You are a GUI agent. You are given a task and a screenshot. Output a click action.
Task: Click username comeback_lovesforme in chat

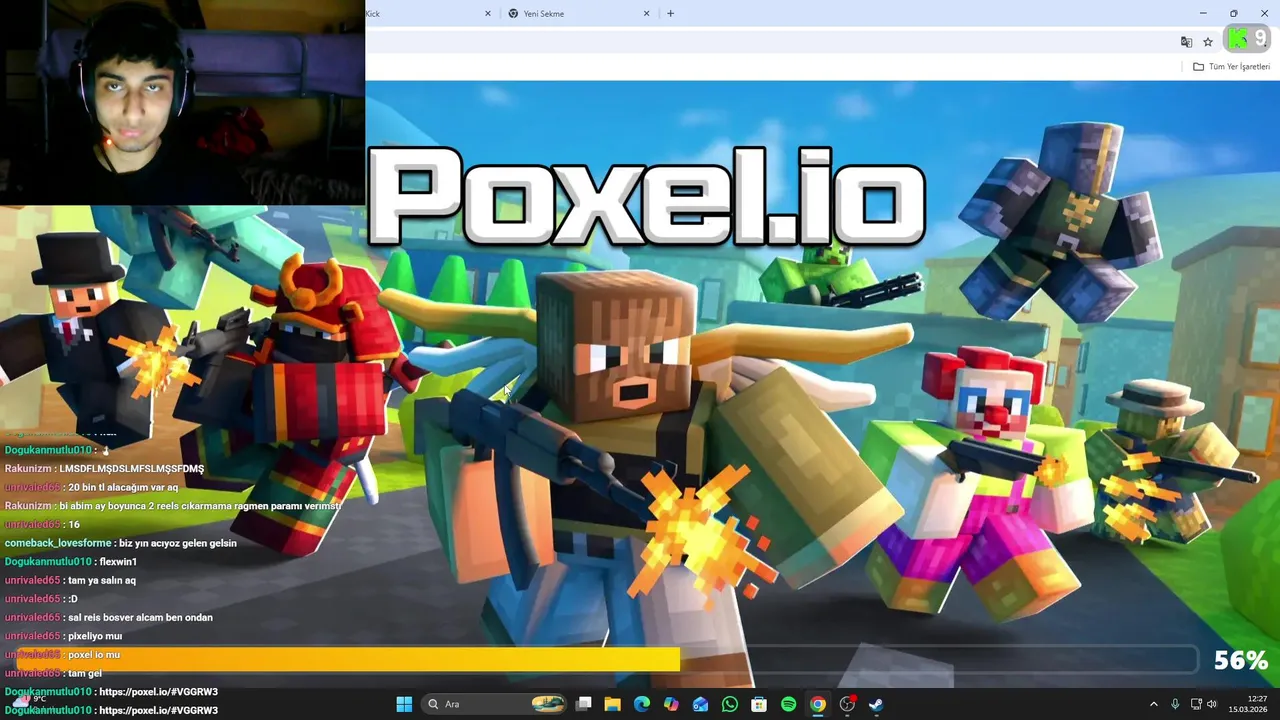click(58, 543)
